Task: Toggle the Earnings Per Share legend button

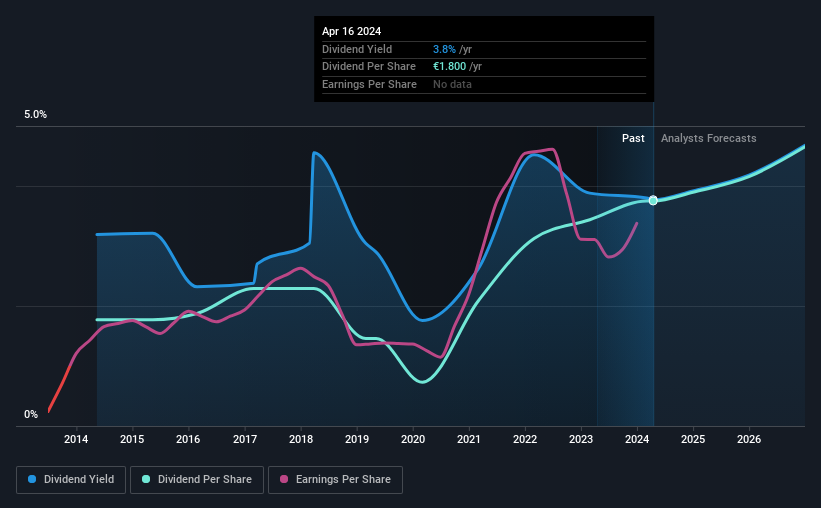Action: pyautogui.click(x=335, y=480)
